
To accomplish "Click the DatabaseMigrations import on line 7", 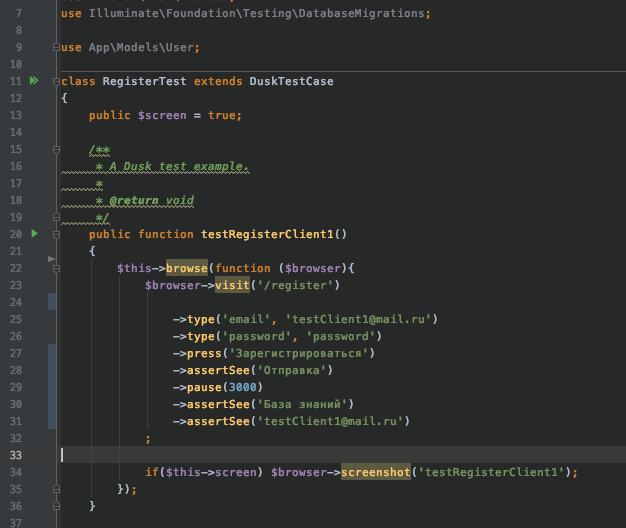I will click(x=256, y=14).
